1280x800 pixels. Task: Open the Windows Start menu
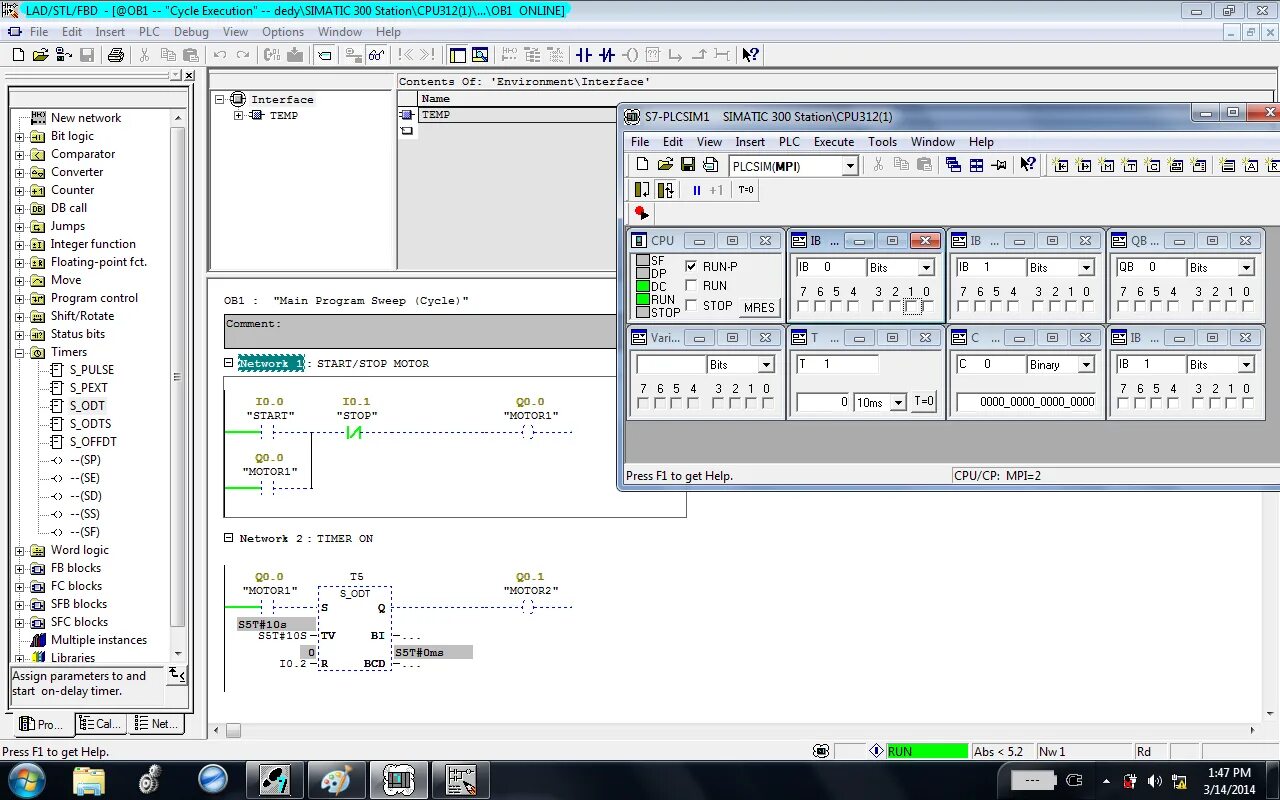pyautogui.click(x=25, y=779)
